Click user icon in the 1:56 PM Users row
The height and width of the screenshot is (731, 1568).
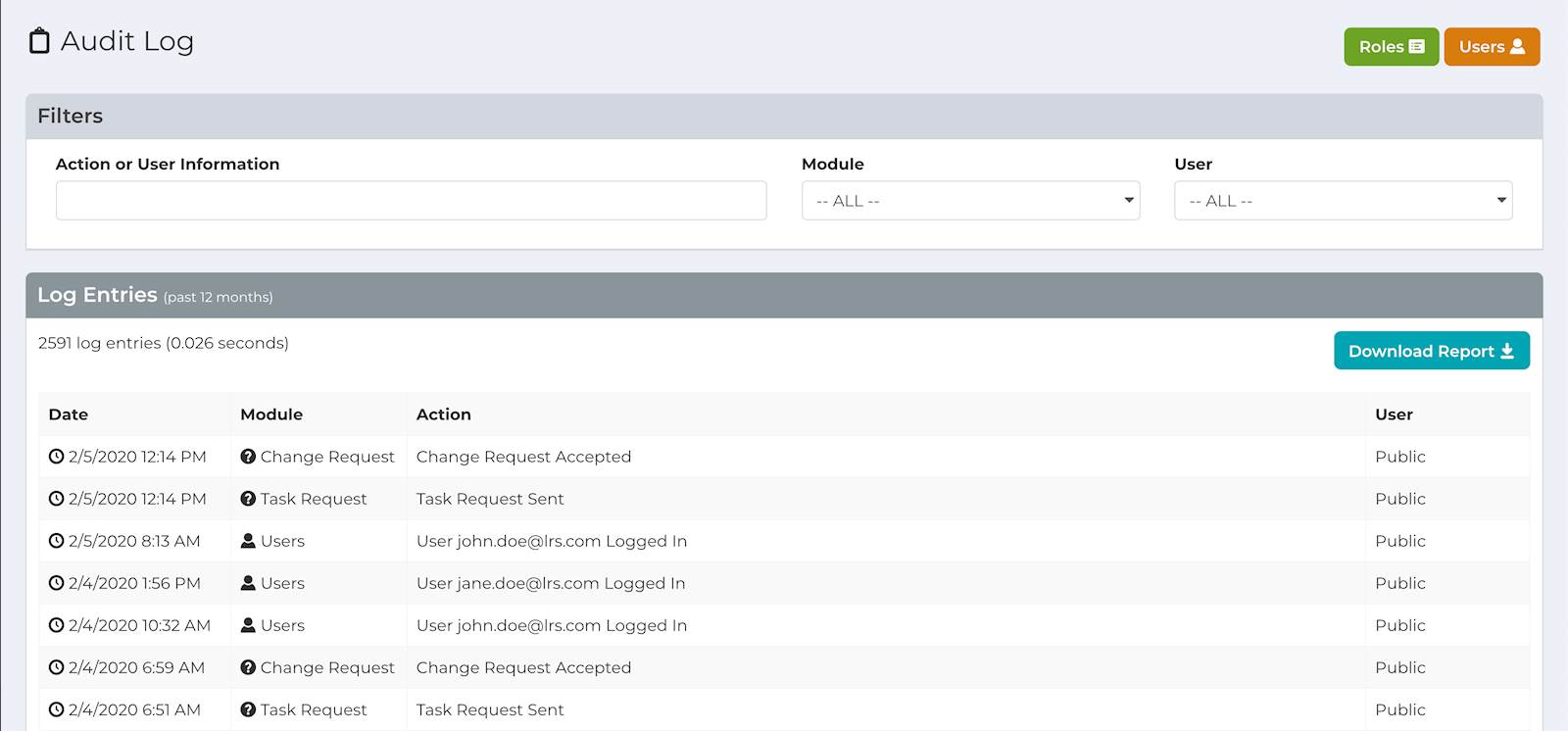[x=248, y=583]
